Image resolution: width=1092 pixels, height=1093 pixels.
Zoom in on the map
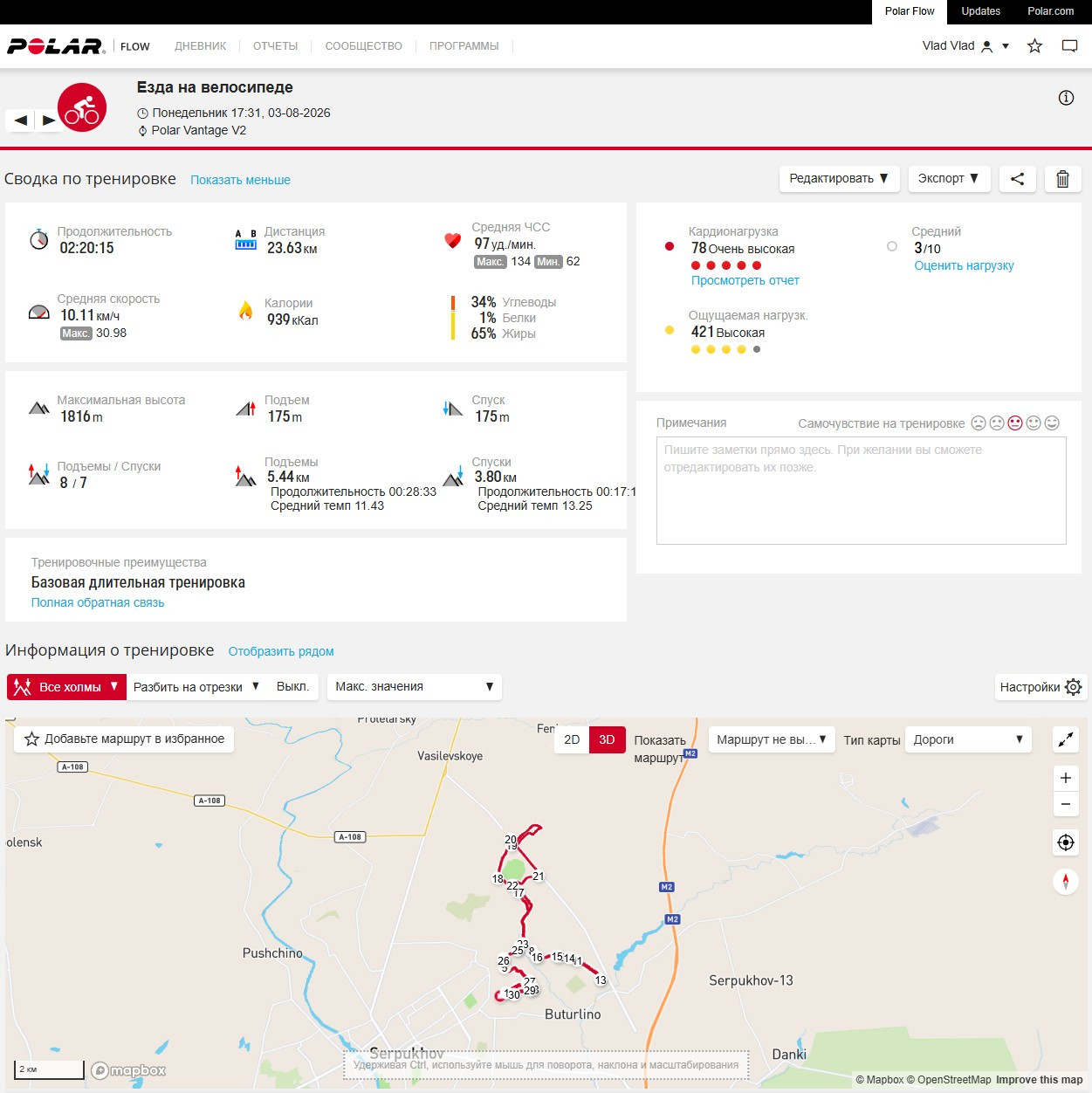(x=1066, y=778)
